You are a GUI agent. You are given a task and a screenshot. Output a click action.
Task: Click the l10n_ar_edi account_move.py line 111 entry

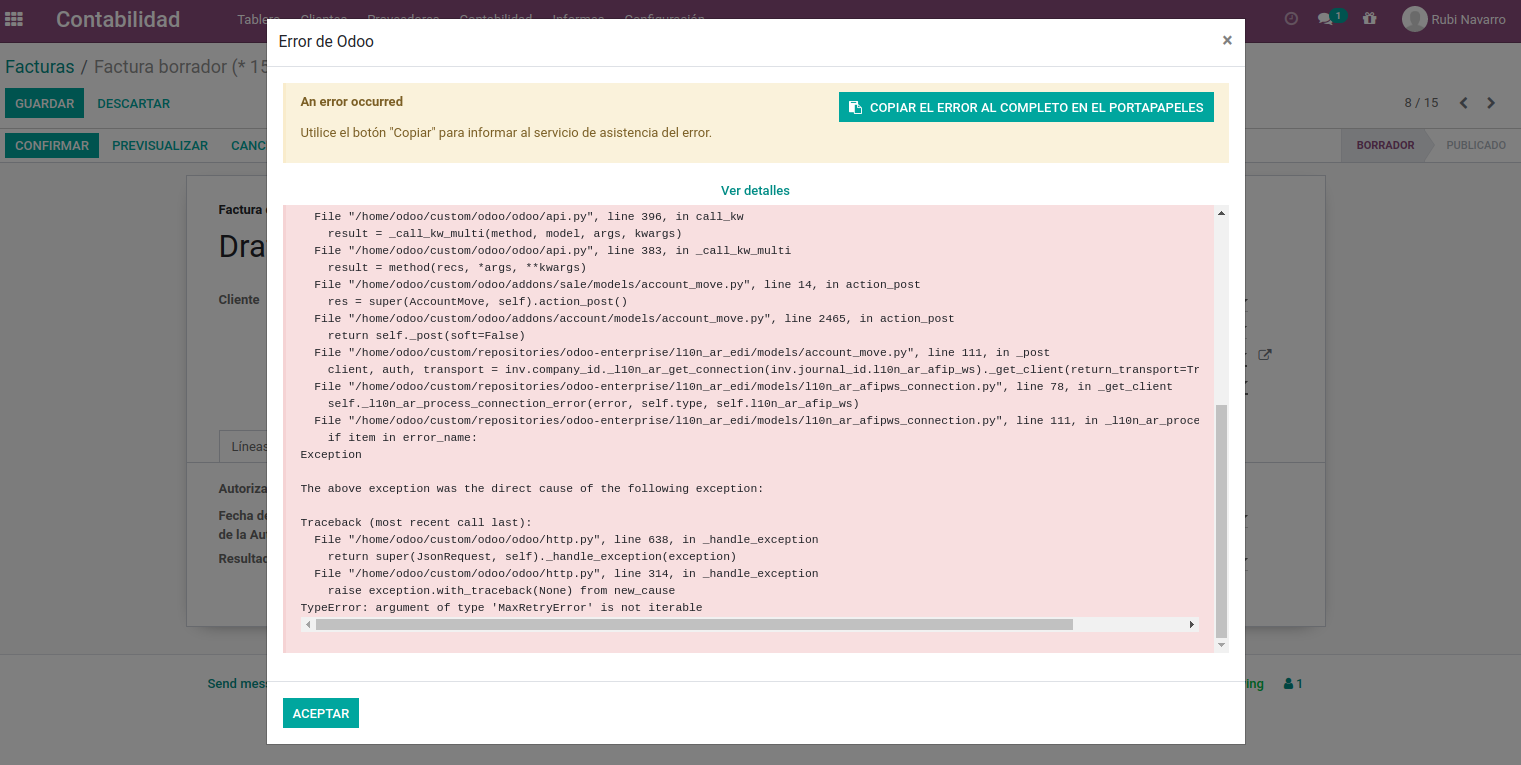(x=682, y=353)
